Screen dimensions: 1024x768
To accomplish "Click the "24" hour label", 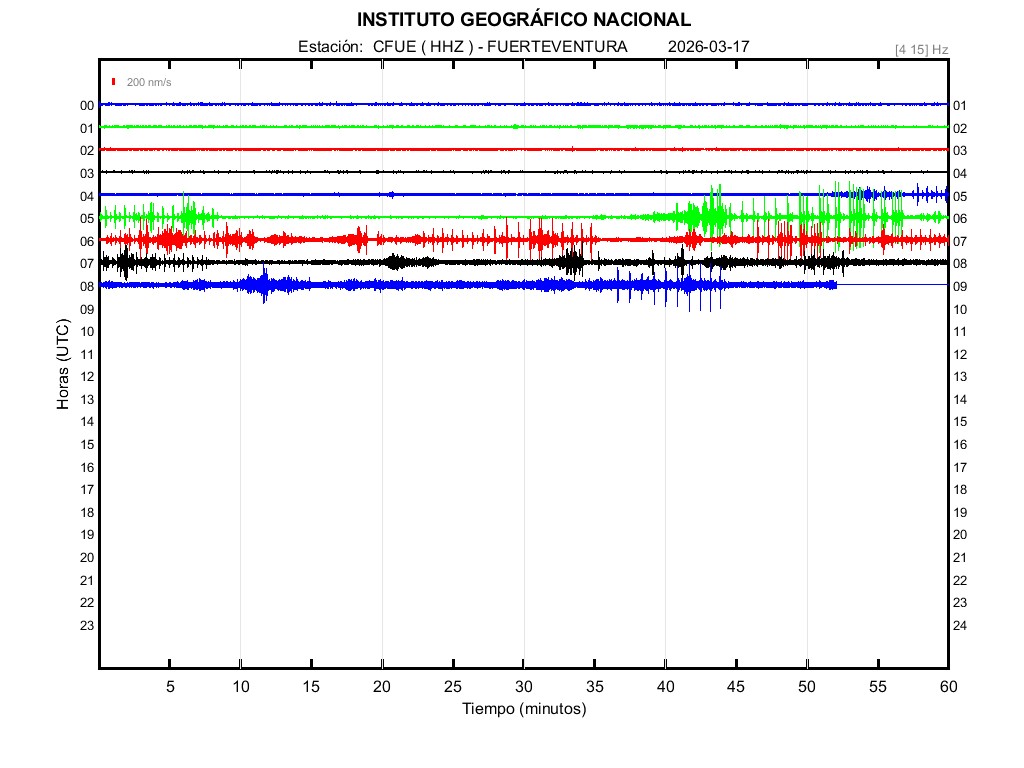I will pyautogui.click(x=959, y=626).
